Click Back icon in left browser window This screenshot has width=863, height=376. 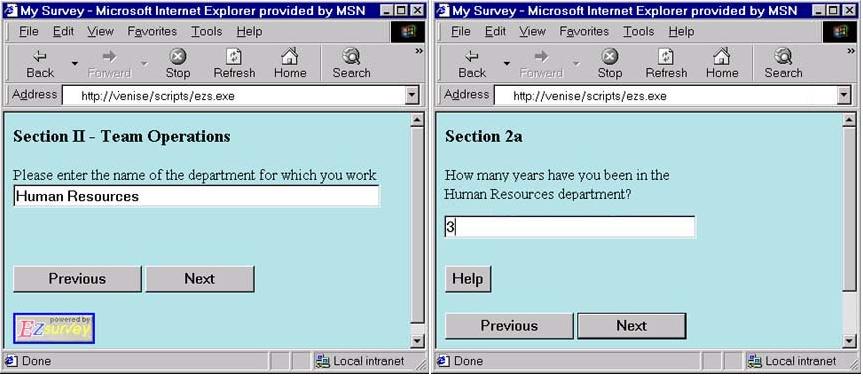point(40,56)
